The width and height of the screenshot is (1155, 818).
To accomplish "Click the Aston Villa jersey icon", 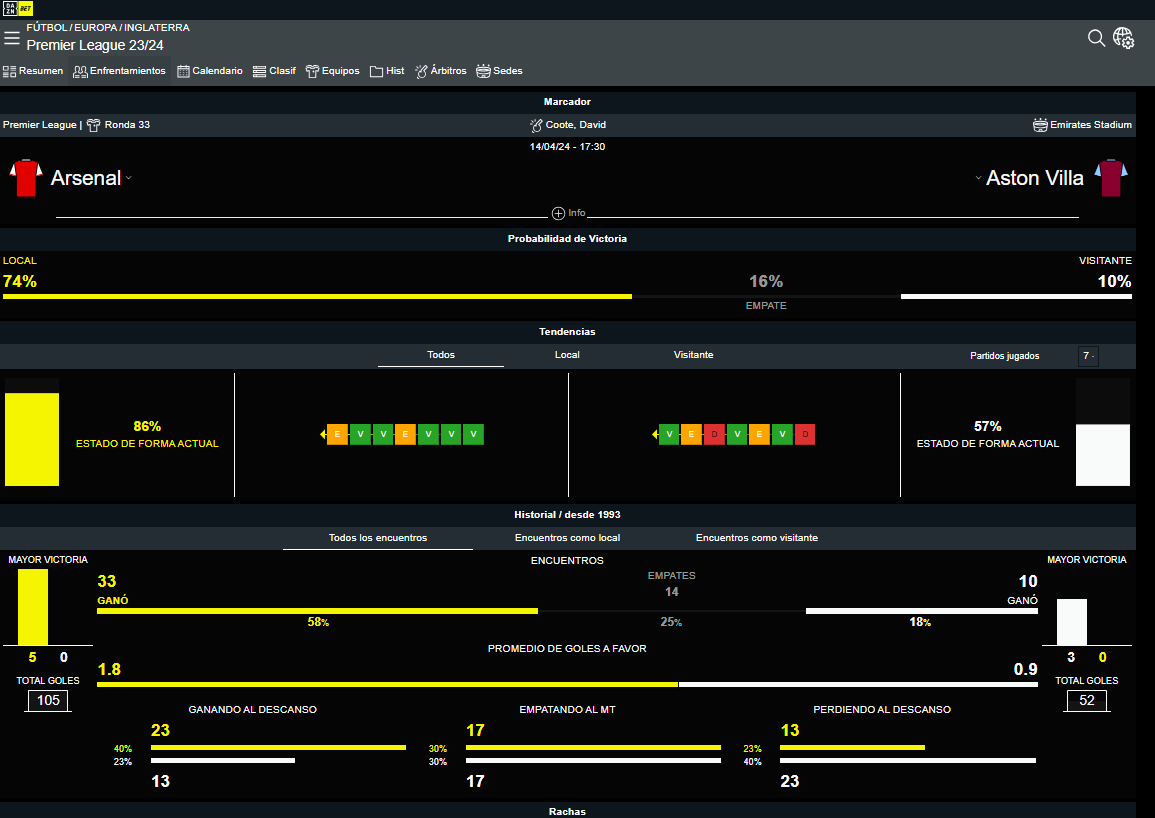I will pyautogui.click(x=1111, y=178).
